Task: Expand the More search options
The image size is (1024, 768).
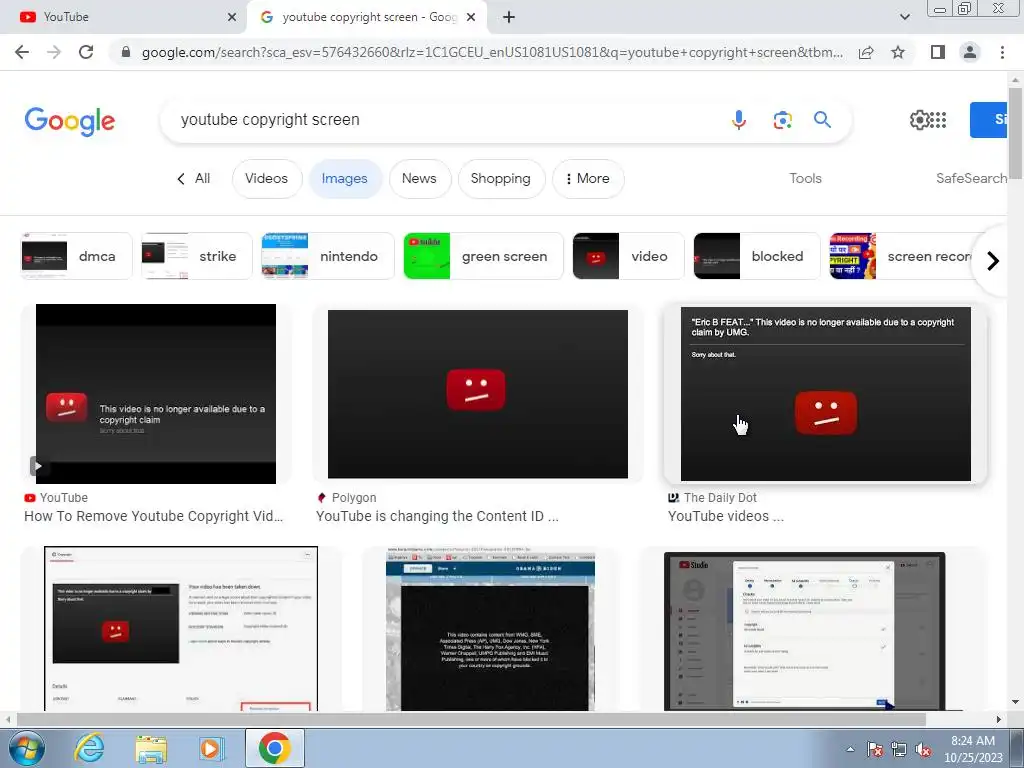Action: coord(588,178)
